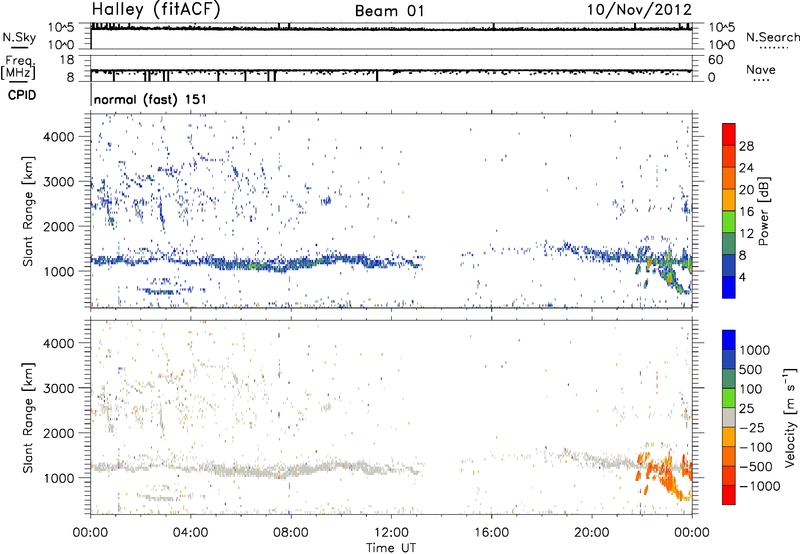Click the '18' frequency axis tick label
800x554 pixels.
[x=67, y=60]
